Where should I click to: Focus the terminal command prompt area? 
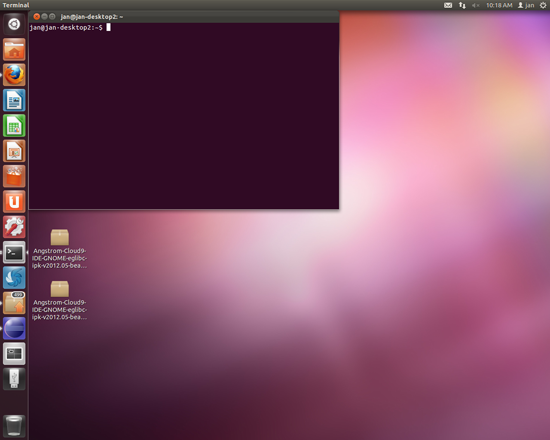tap(184, 116)
